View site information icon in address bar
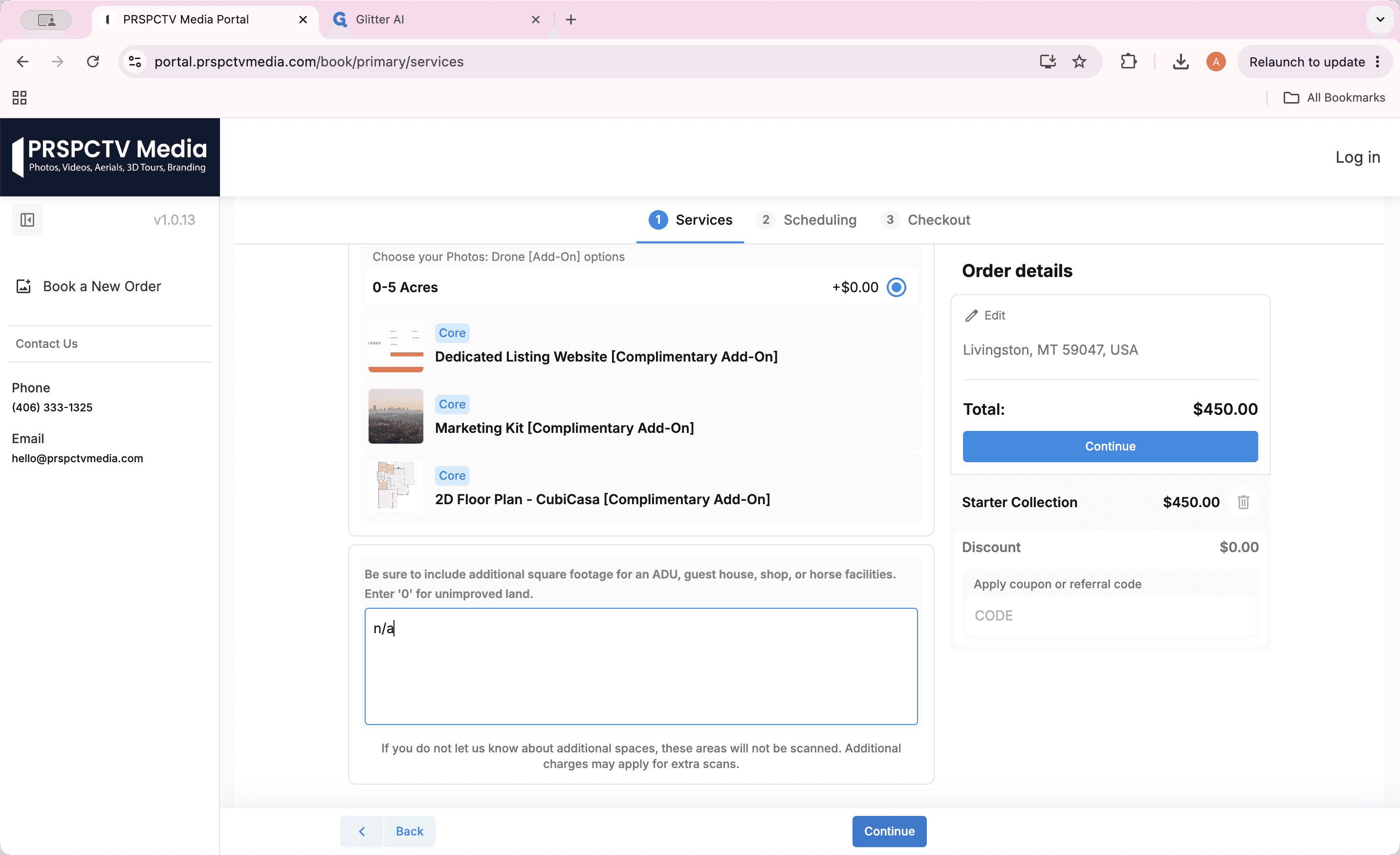Image resolution: width=1400 pixels, height=855 pixels. click(x=134, y=61)
